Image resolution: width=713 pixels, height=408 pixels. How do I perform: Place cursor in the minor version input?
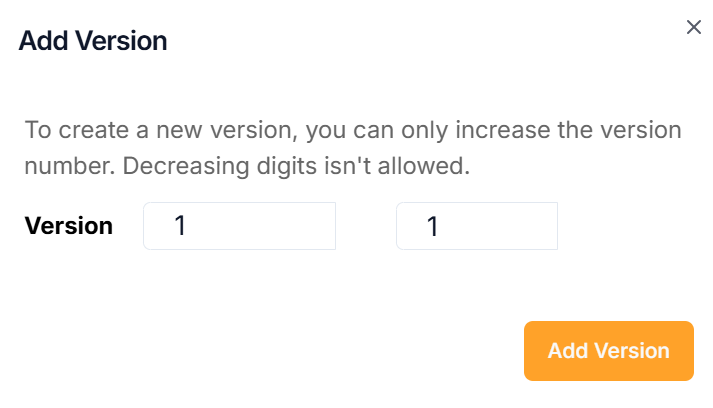point(476,226)
